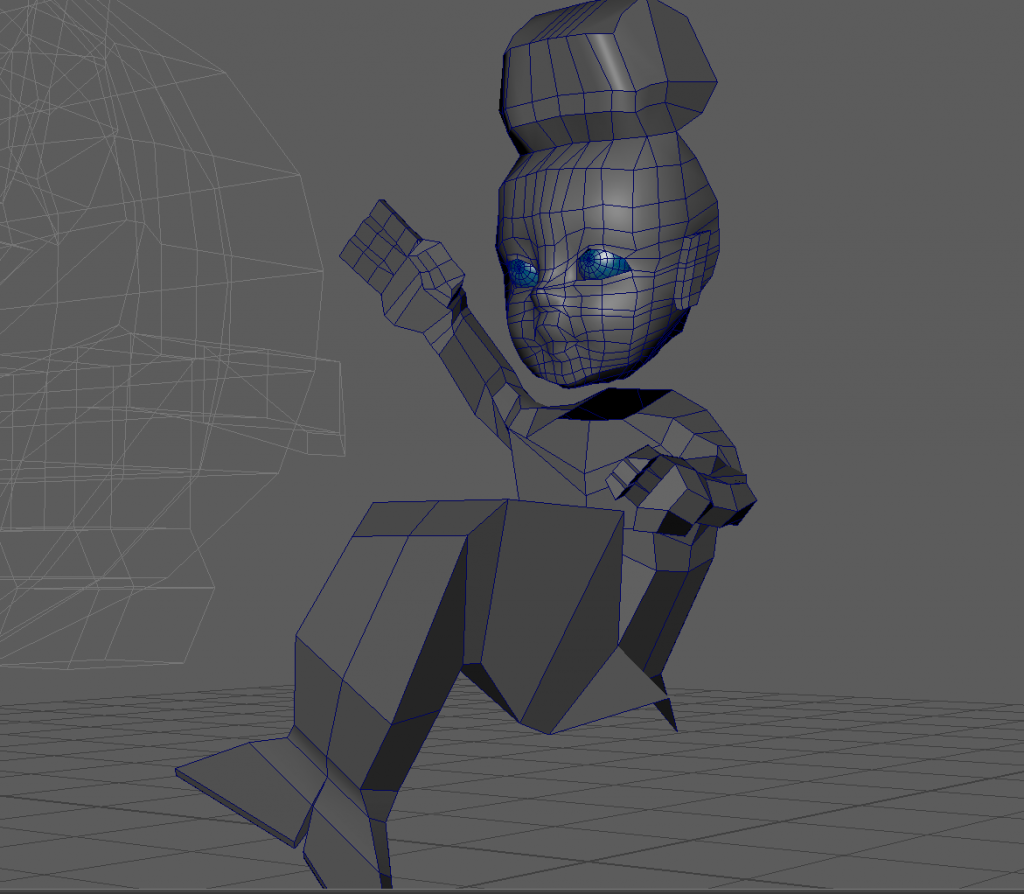1024x894 pixels.
Task: Select the raised fist
Action: tap(400, 262)
